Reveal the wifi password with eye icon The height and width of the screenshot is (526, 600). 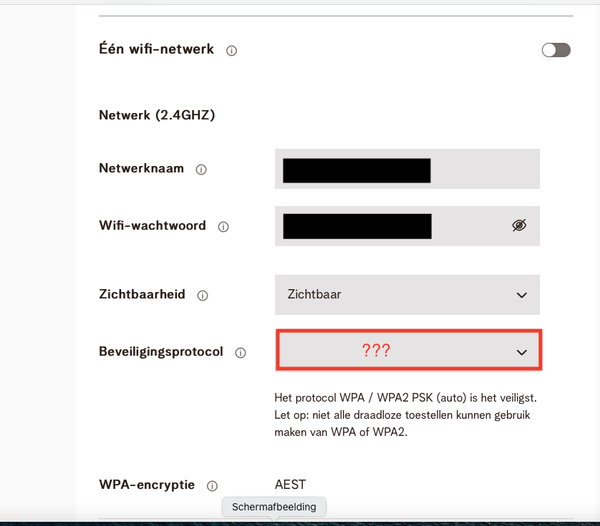tap(518, 226)
